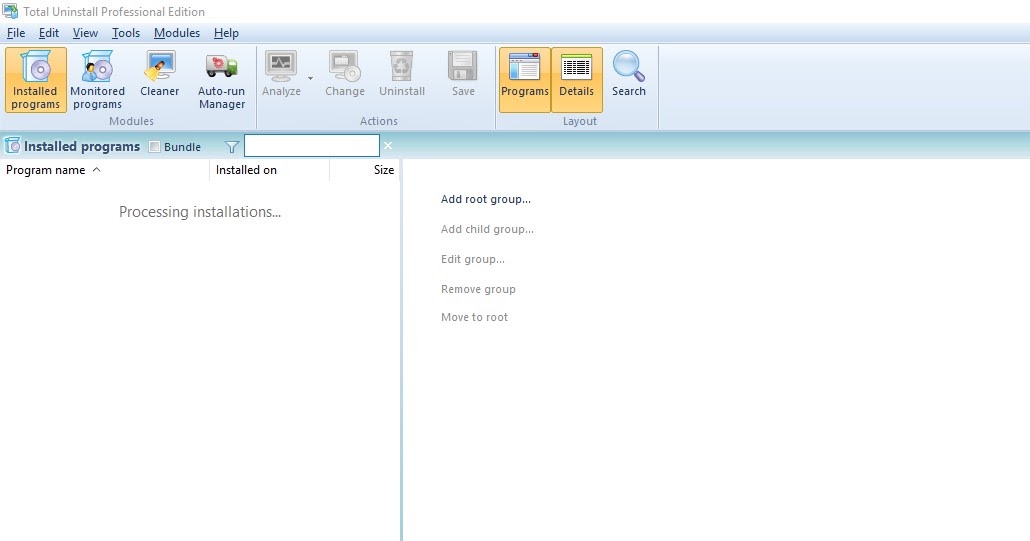Open the File menu
The width and height of the screenshot is (1030, 541).
click(x=16, y=33)
